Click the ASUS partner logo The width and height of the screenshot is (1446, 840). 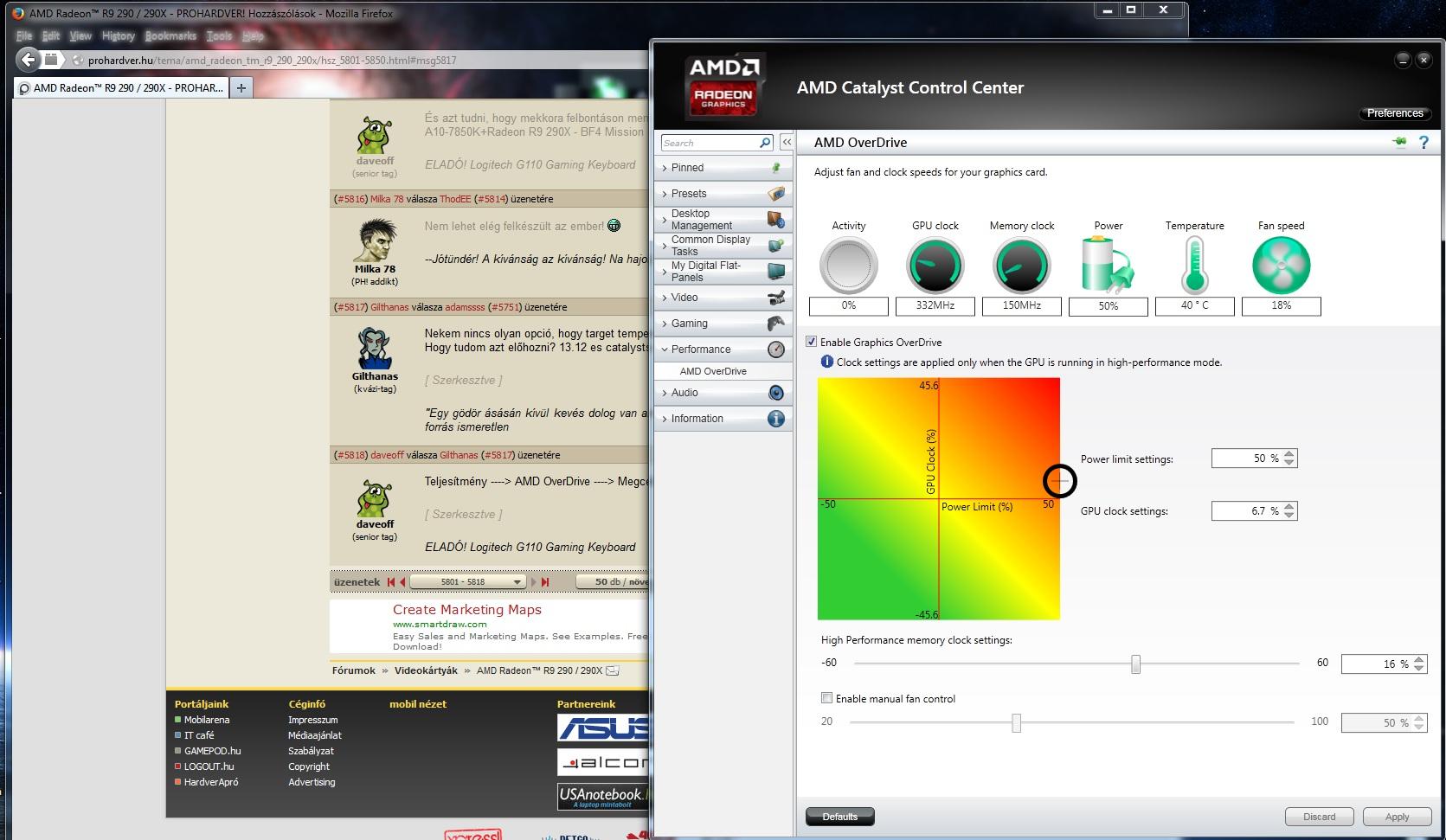602,728
